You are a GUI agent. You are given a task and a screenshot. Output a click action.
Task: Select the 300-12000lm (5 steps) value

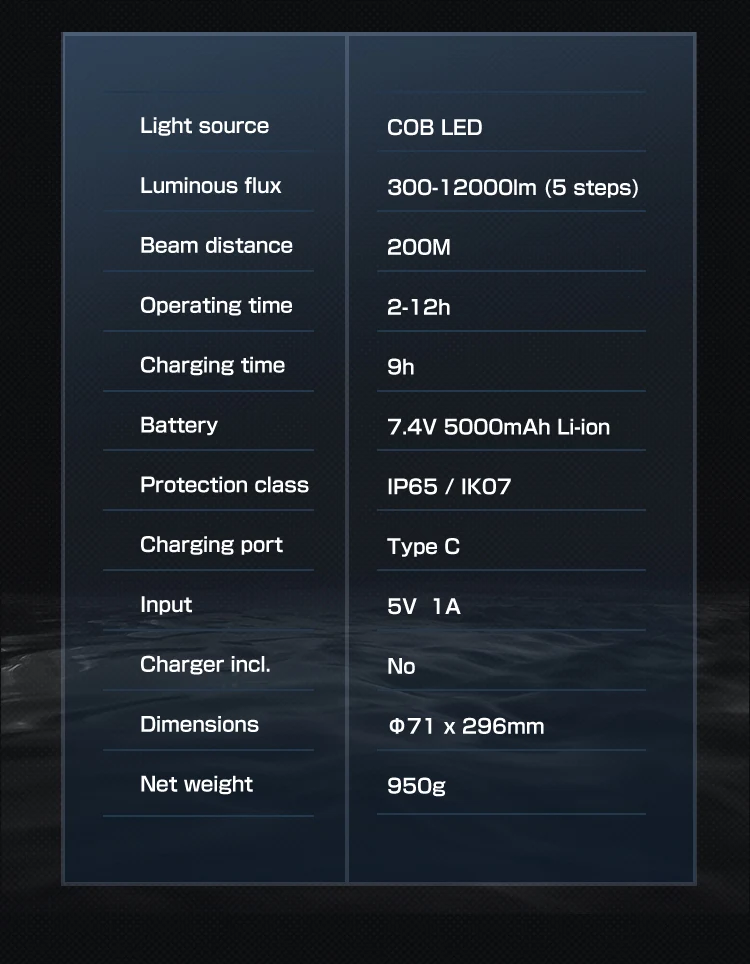(513, 187)
